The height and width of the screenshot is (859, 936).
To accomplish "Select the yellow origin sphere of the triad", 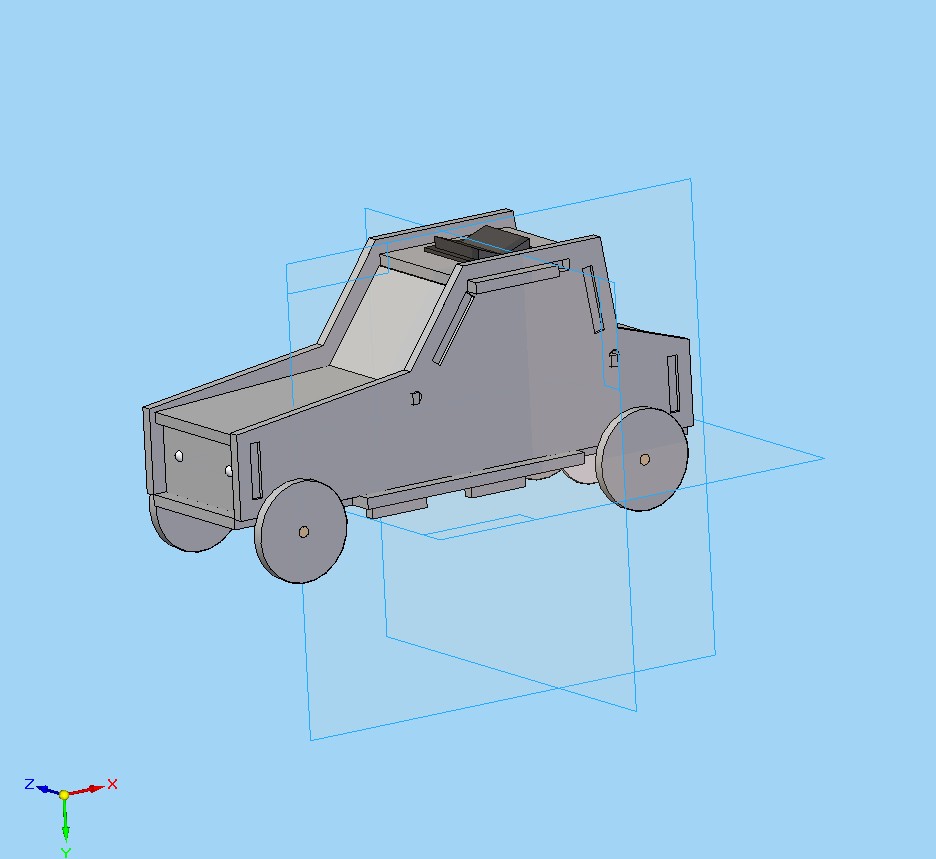I will [64, 795].
